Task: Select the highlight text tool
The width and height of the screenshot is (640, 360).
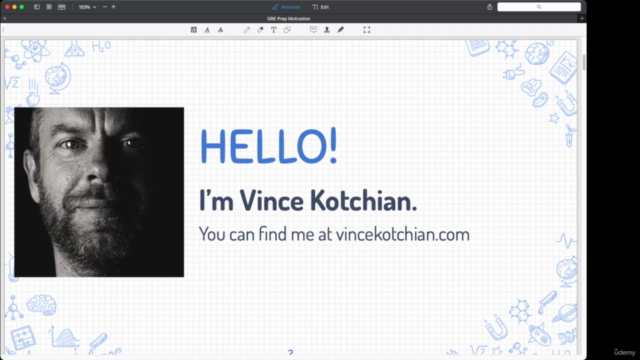Action: click(193, 30)
